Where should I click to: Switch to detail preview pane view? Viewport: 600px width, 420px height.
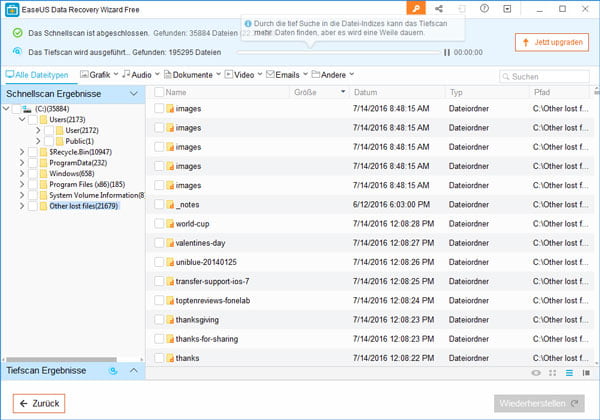tap(586, 373)
